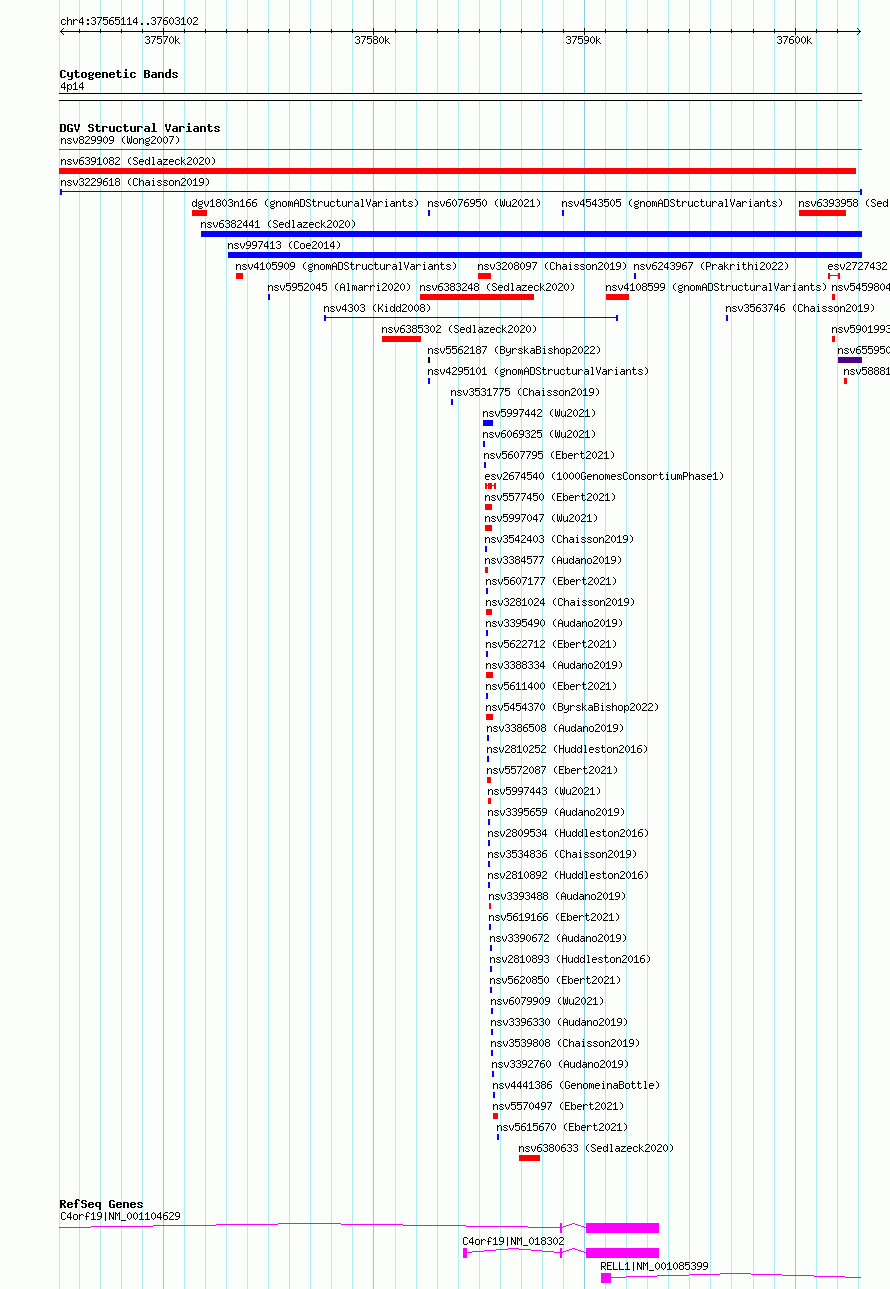This screenshot has width=890, height=1289.
Task: Open variant nsv4108599 (gnomADStructuralVariants)
Action: [x=716, y=287]
